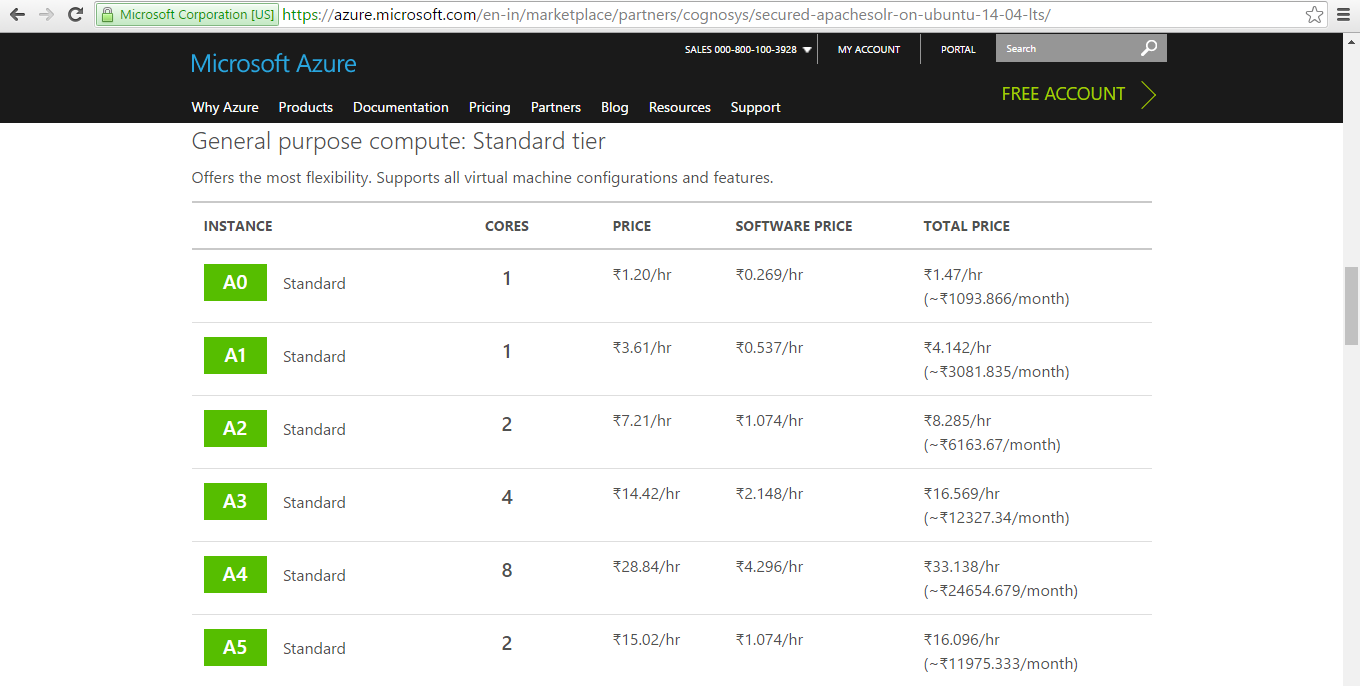Click the A0 instance green badge
The image size is (1360, 686).
tap(235, 283)
